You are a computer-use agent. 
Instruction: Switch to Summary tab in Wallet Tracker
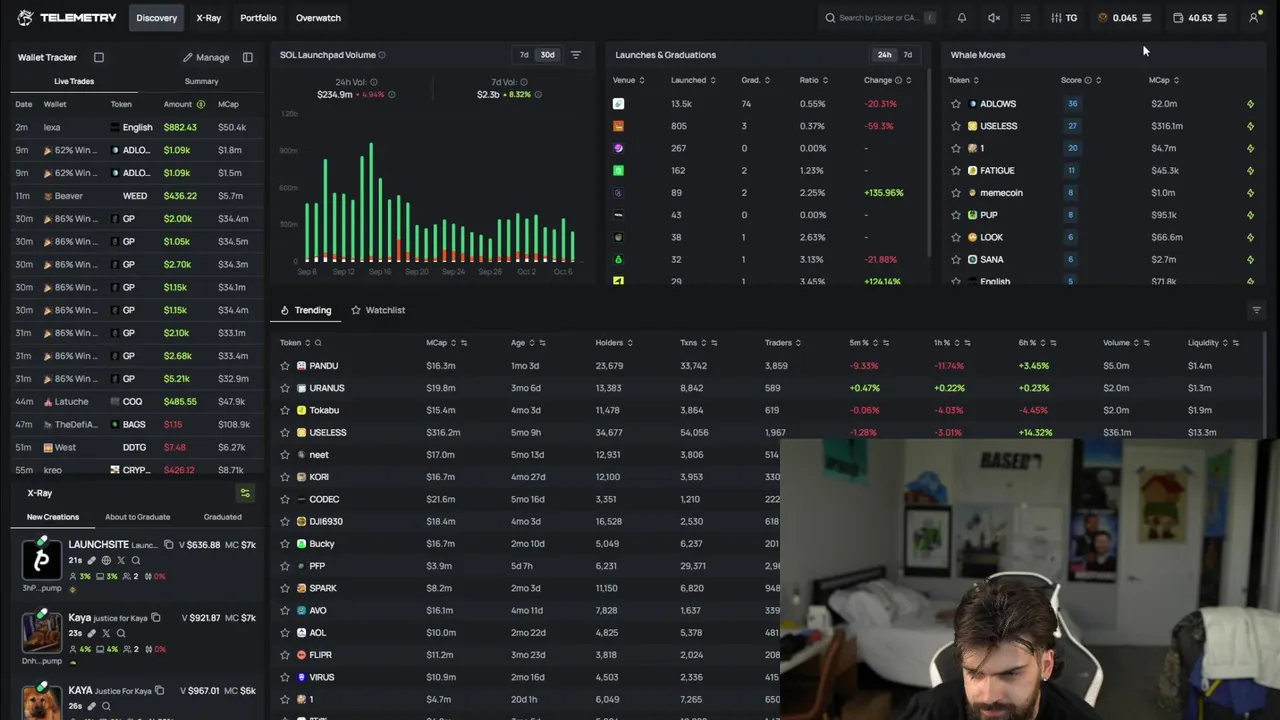click(x=201, y=81)
